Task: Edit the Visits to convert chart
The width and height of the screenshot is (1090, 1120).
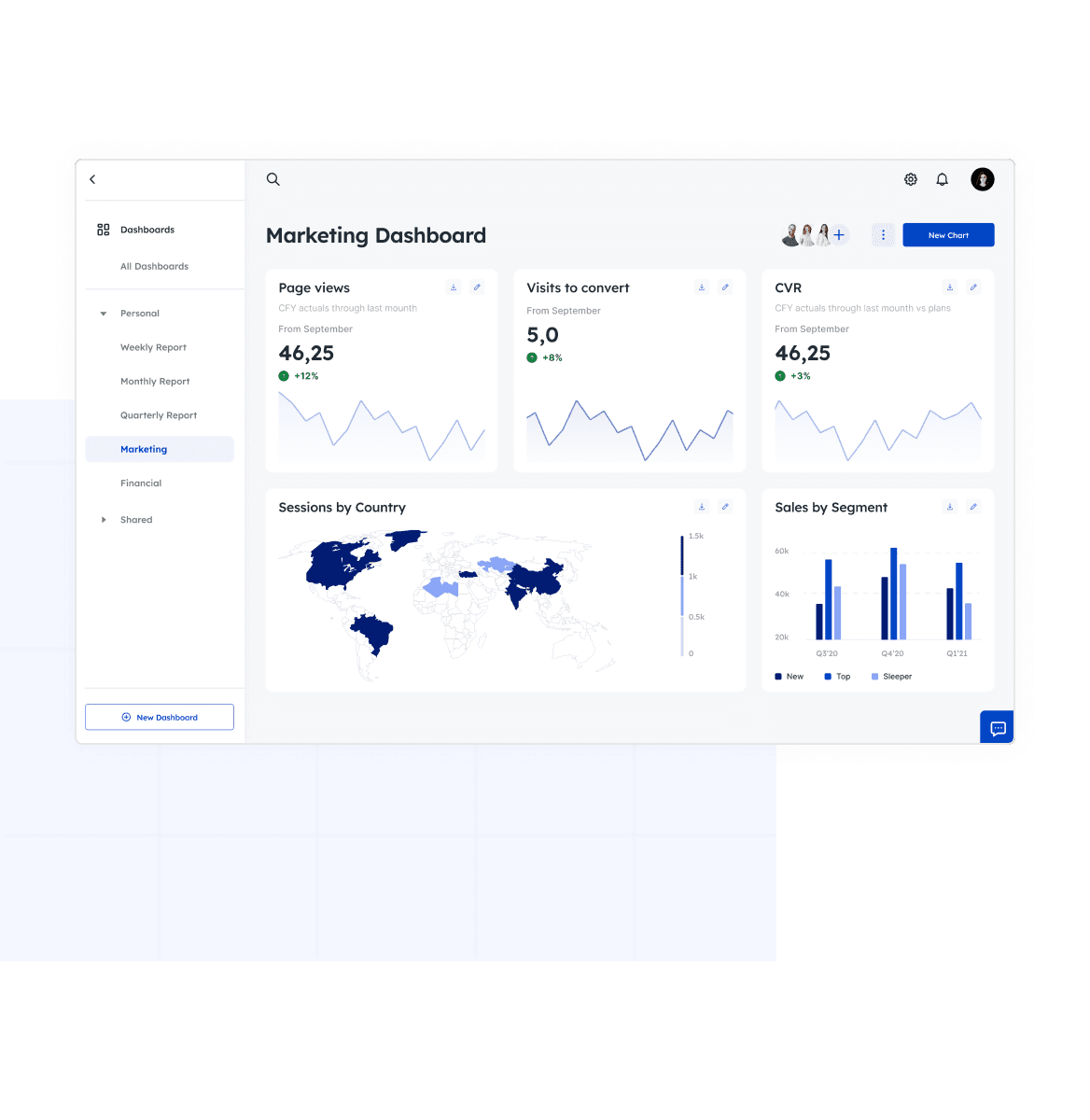Action: (725, 287)
